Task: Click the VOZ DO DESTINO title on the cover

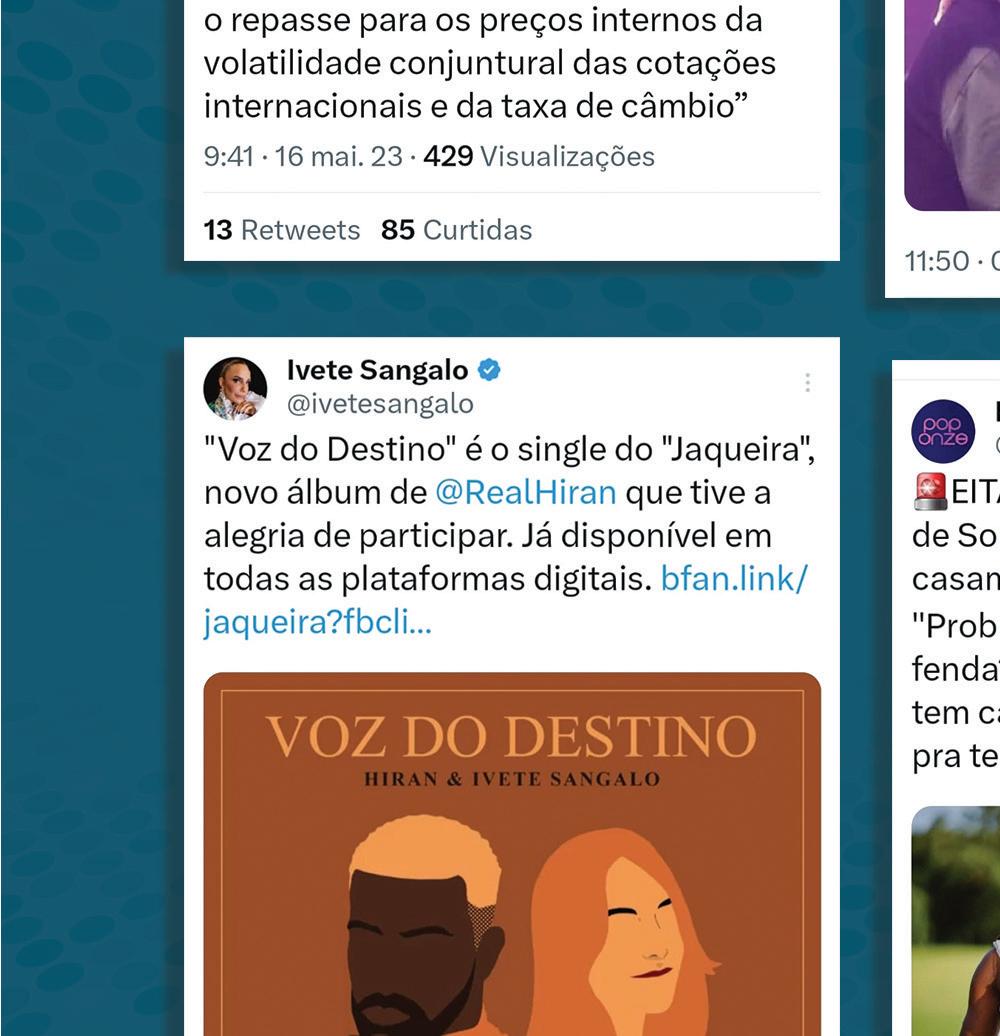Action: (x=511, y=737)
